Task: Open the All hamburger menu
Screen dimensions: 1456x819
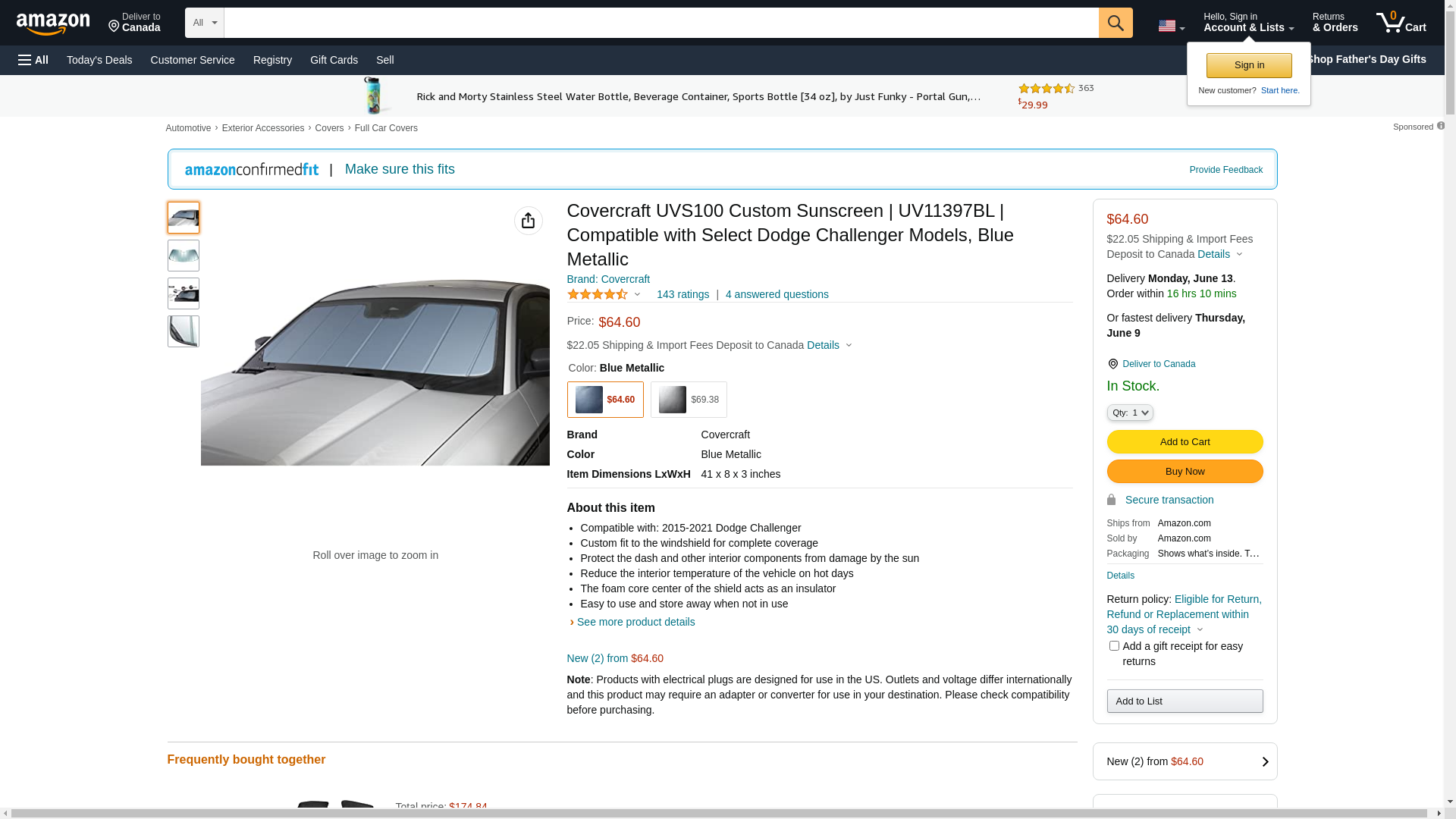Action: 33,60
